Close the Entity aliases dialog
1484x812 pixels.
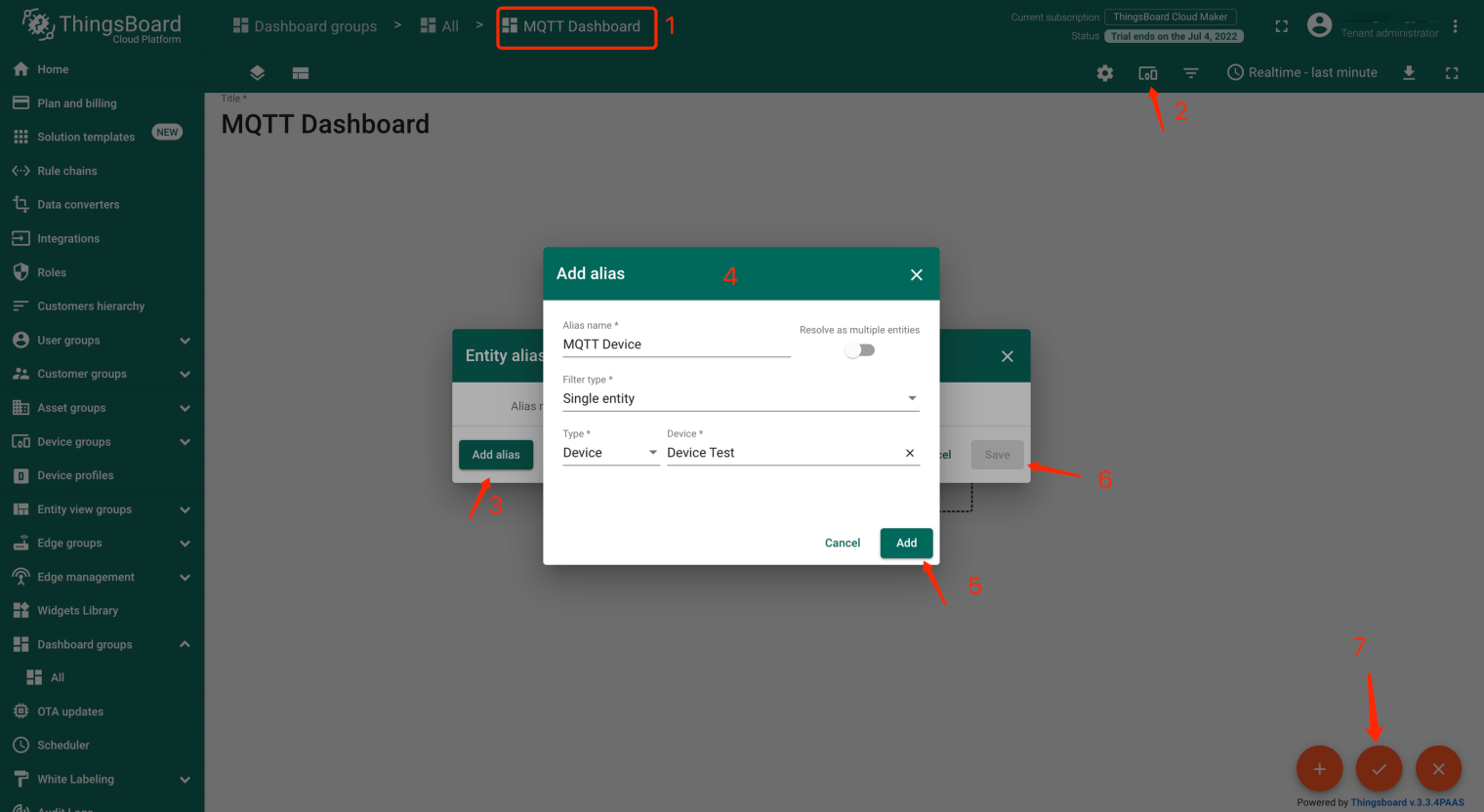click(x=1008, y=356)
